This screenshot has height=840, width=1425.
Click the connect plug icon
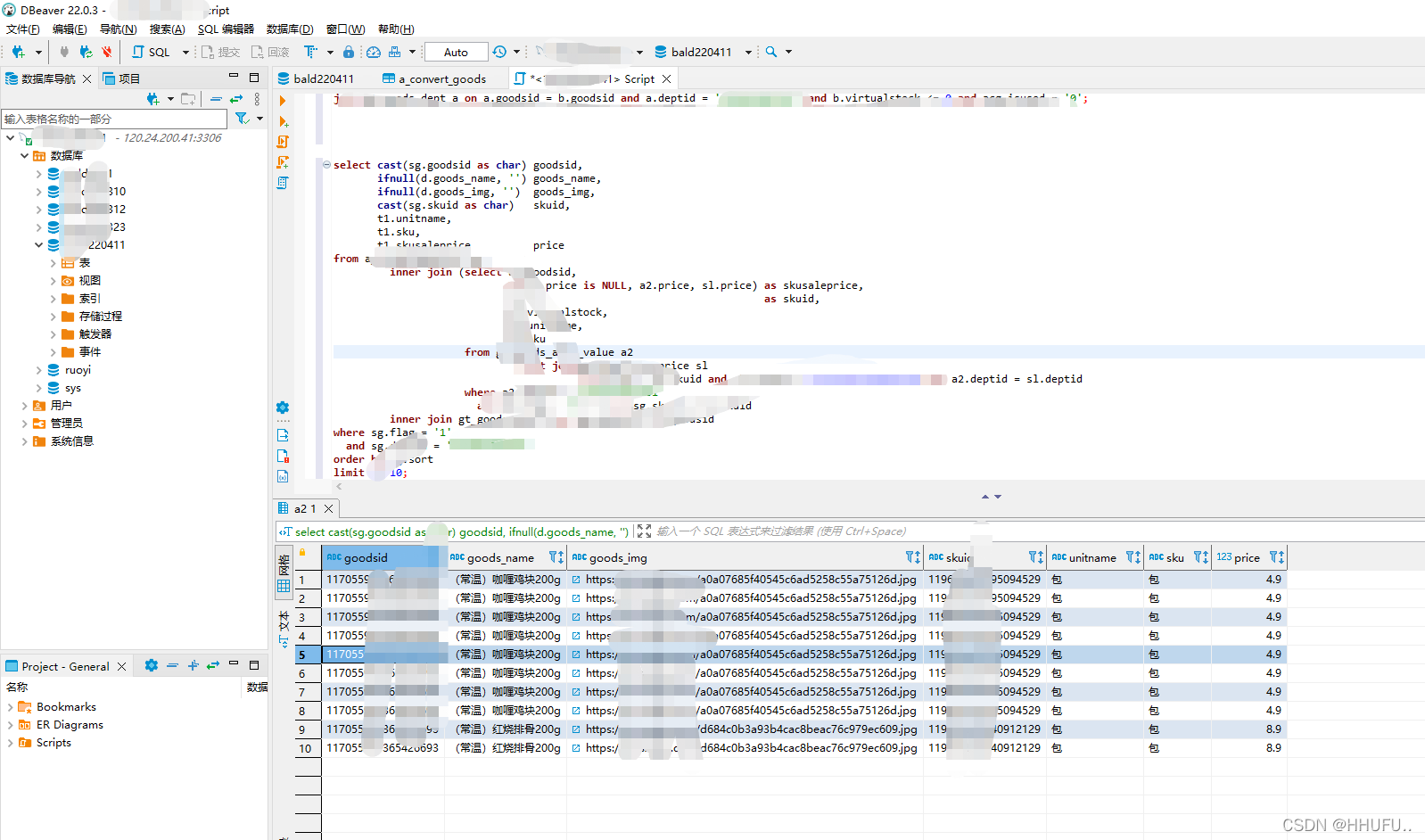pyautogui.click(x=63, y=52)
